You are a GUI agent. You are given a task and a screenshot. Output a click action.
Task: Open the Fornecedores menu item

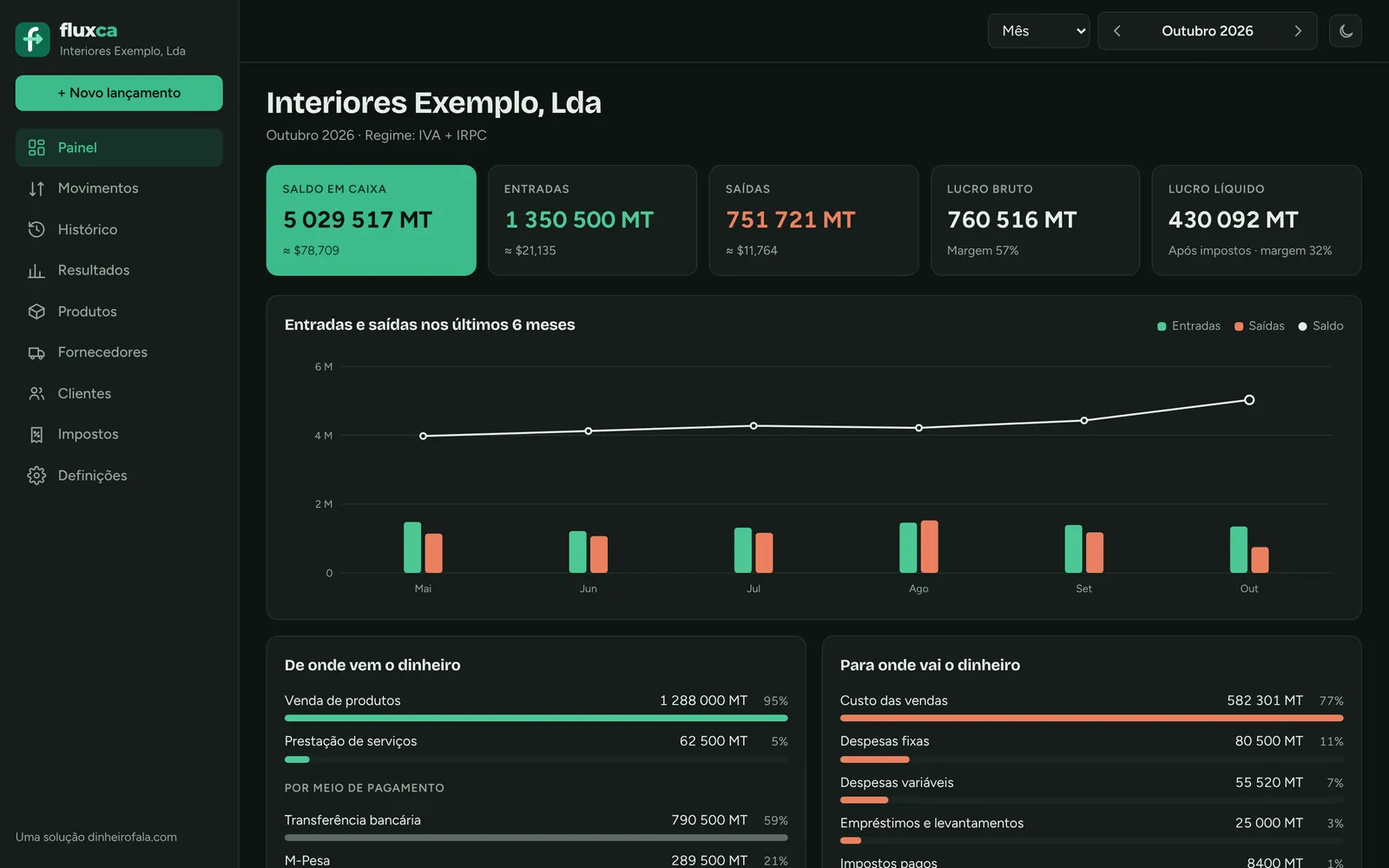[x=119, y=352]
